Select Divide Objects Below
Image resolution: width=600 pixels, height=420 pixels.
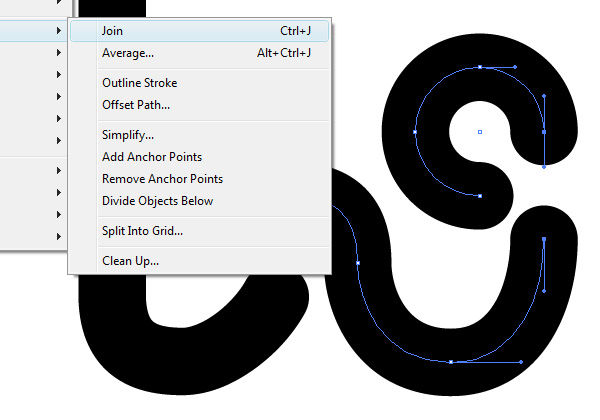point(199,201)
